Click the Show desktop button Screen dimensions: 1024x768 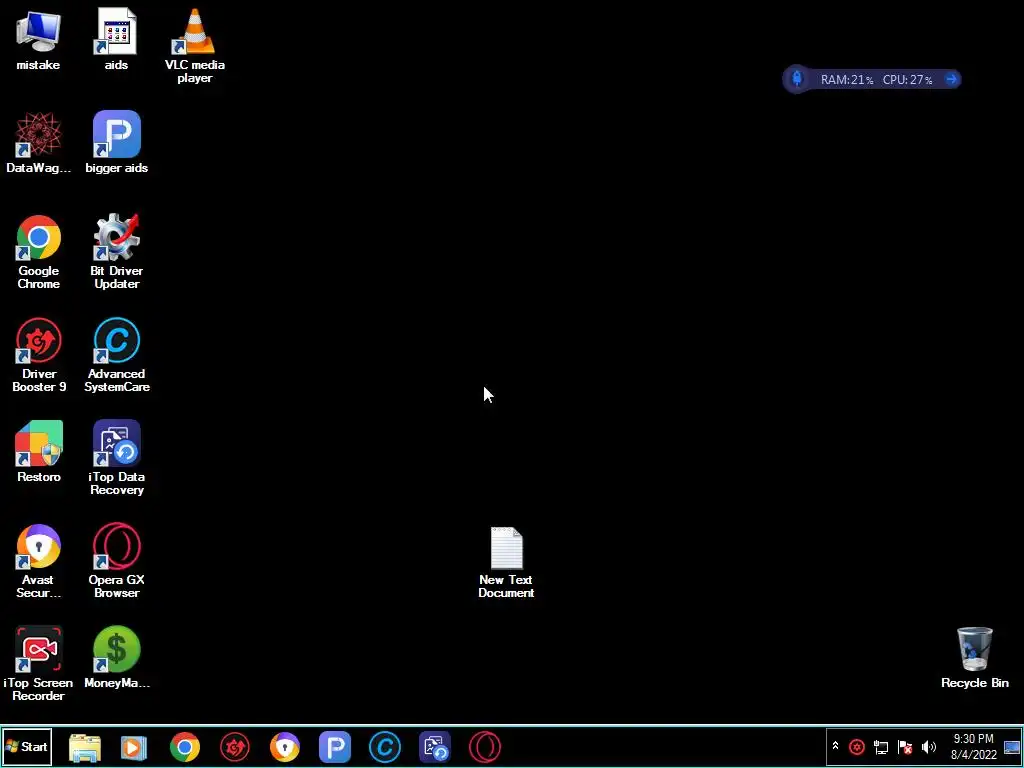1012,747
